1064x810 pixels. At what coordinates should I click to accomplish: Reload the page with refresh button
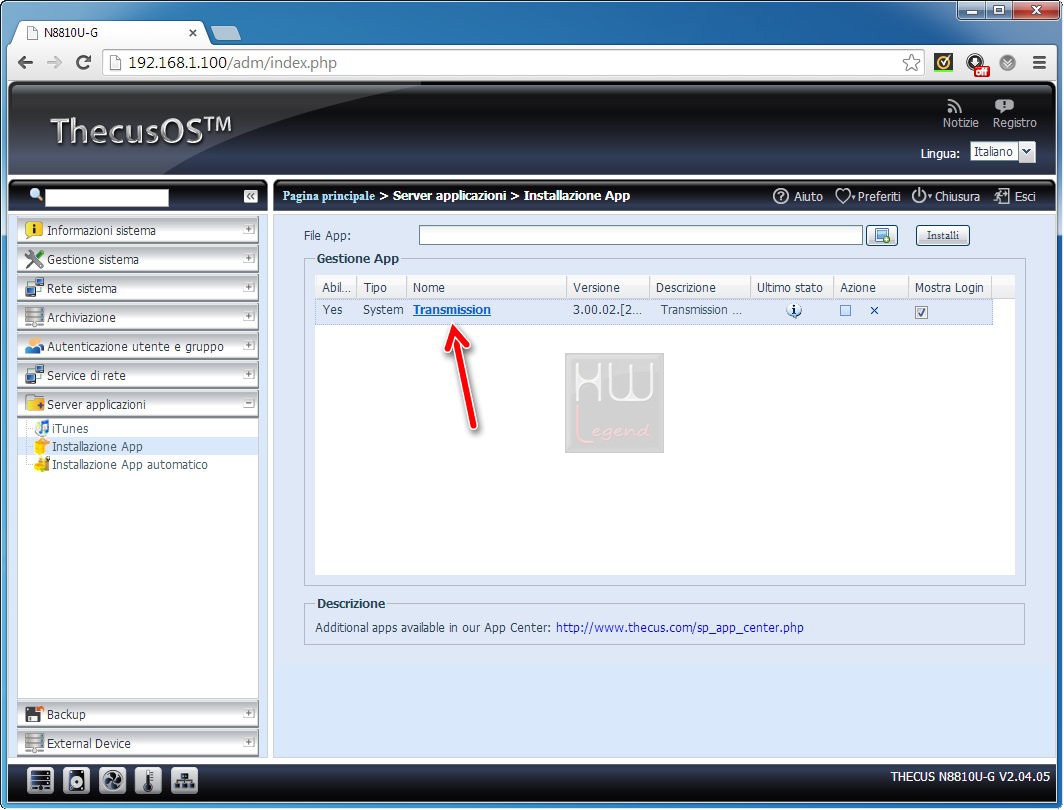coord(83,62)
